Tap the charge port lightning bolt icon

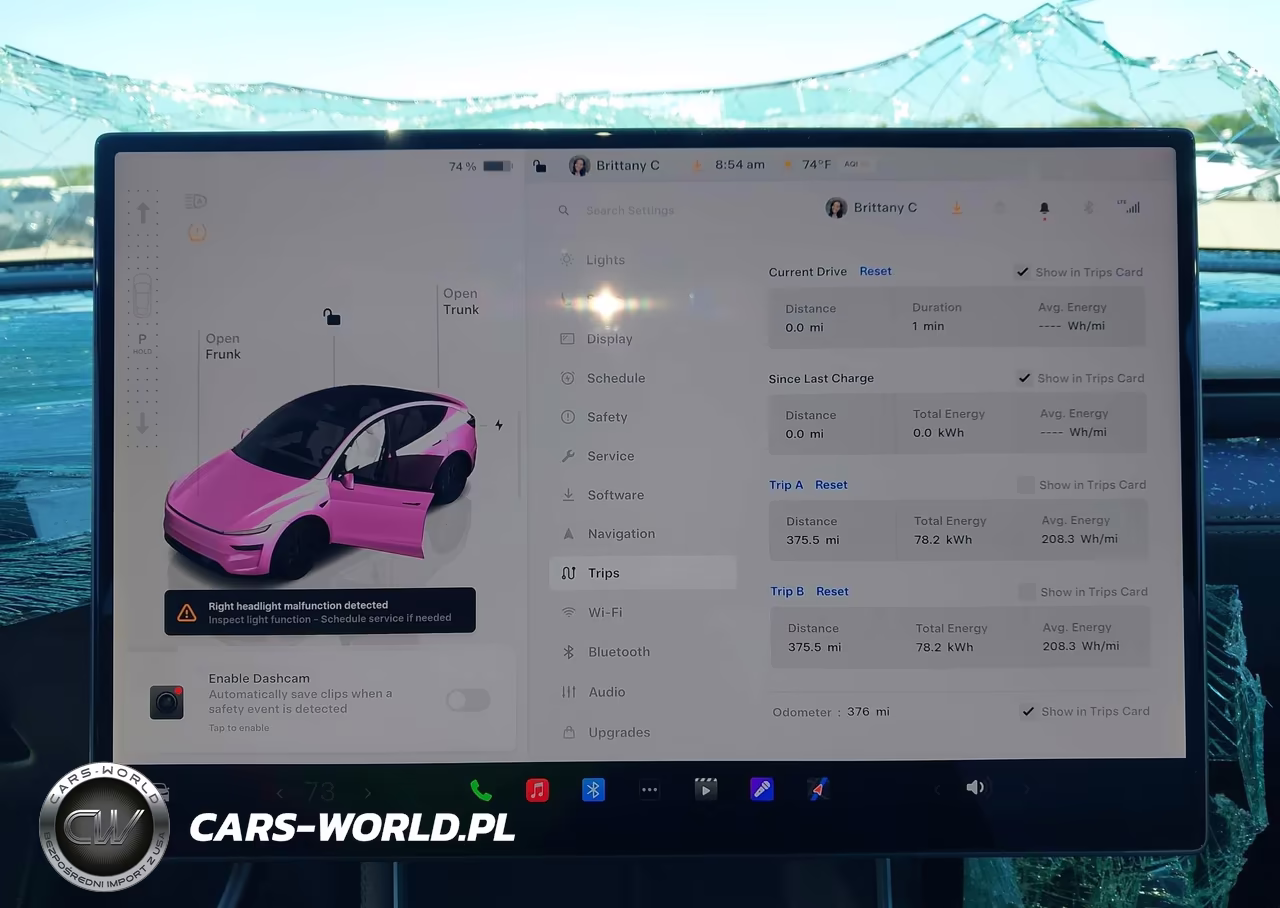(x=499, y=425)
